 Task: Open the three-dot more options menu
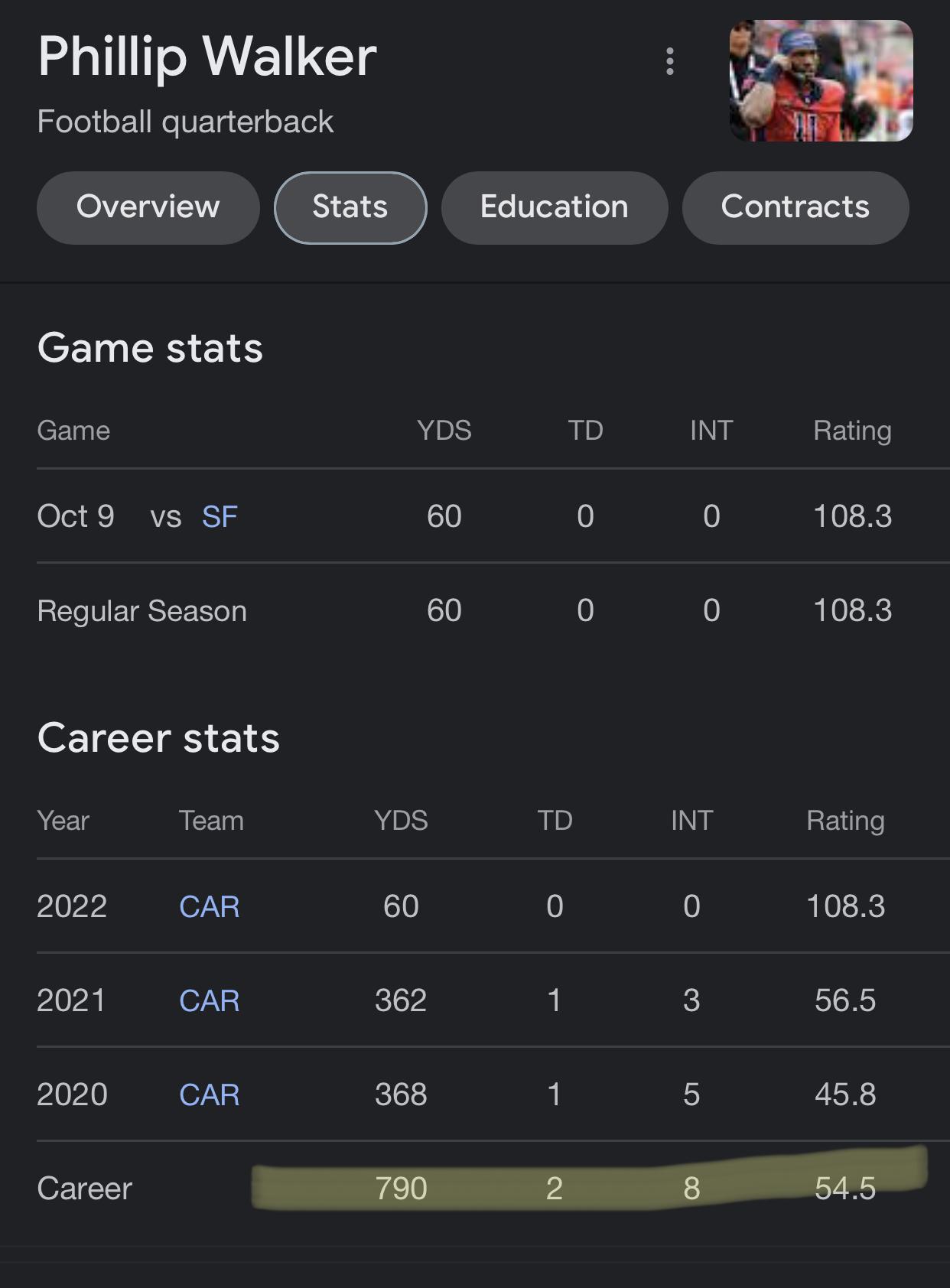[670, 61]
